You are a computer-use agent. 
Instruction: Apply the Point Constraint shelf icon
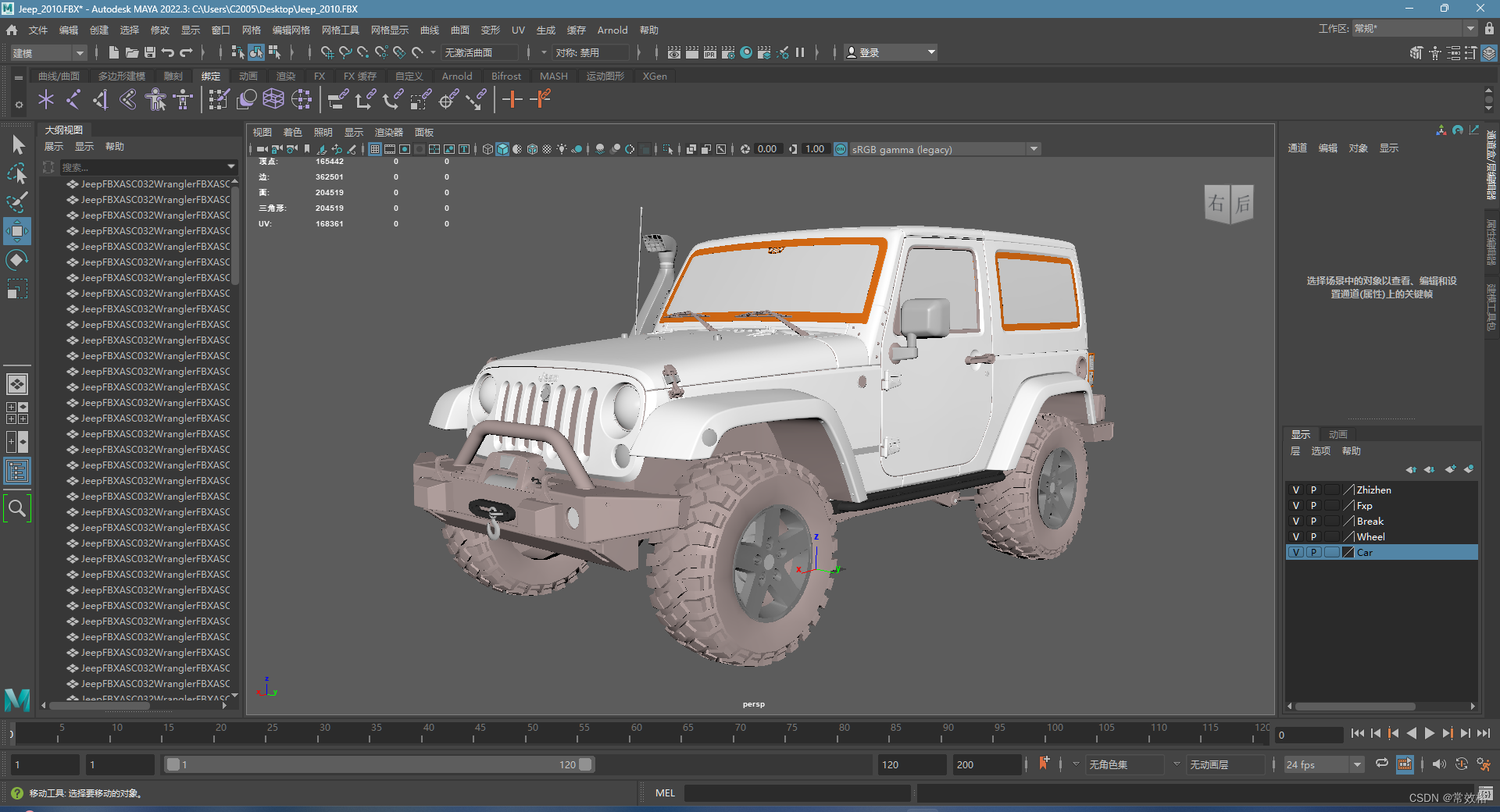click(x=365, y=99)
